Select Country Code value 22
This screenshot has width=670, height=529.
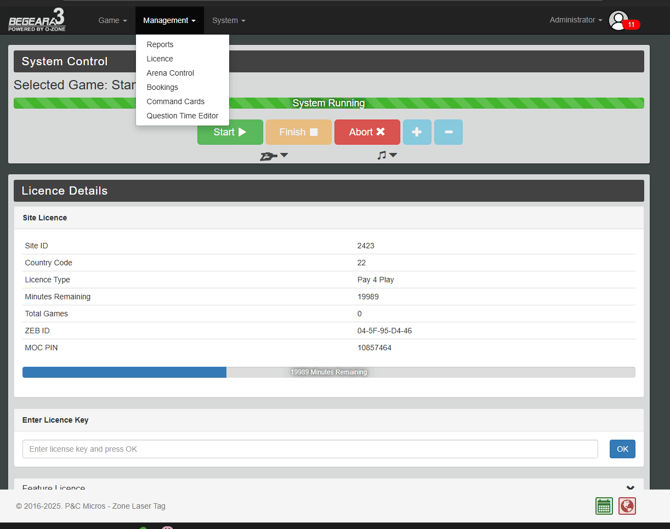pyautogui.click(x=361, y=263)
